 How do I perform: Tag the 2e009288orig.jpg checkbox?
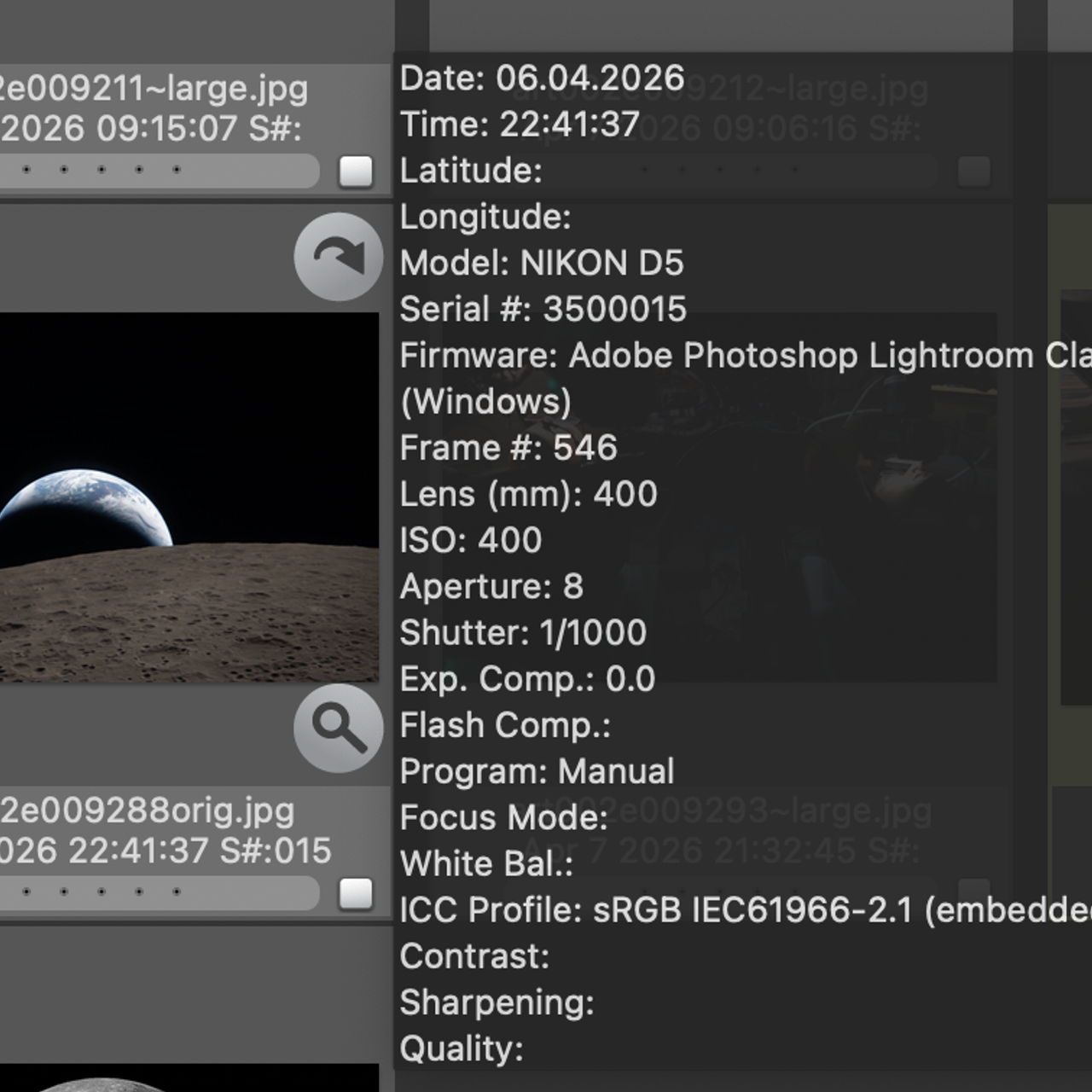point(356,894)
